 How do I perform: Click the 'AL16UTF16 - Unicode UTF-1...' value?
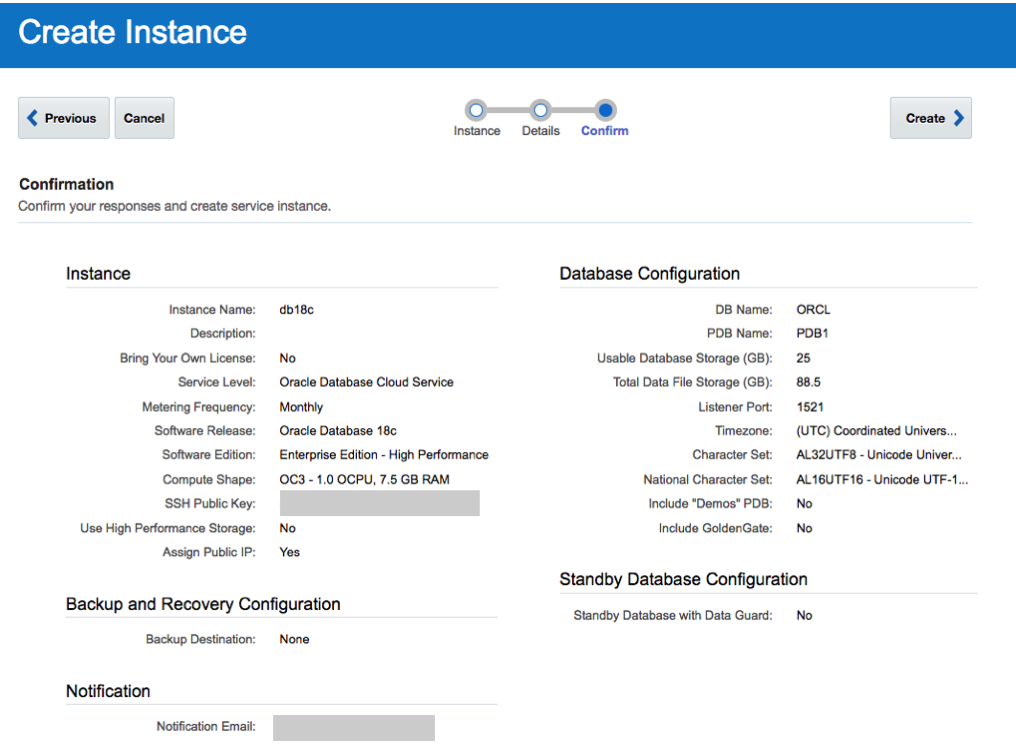pos(882,480)
